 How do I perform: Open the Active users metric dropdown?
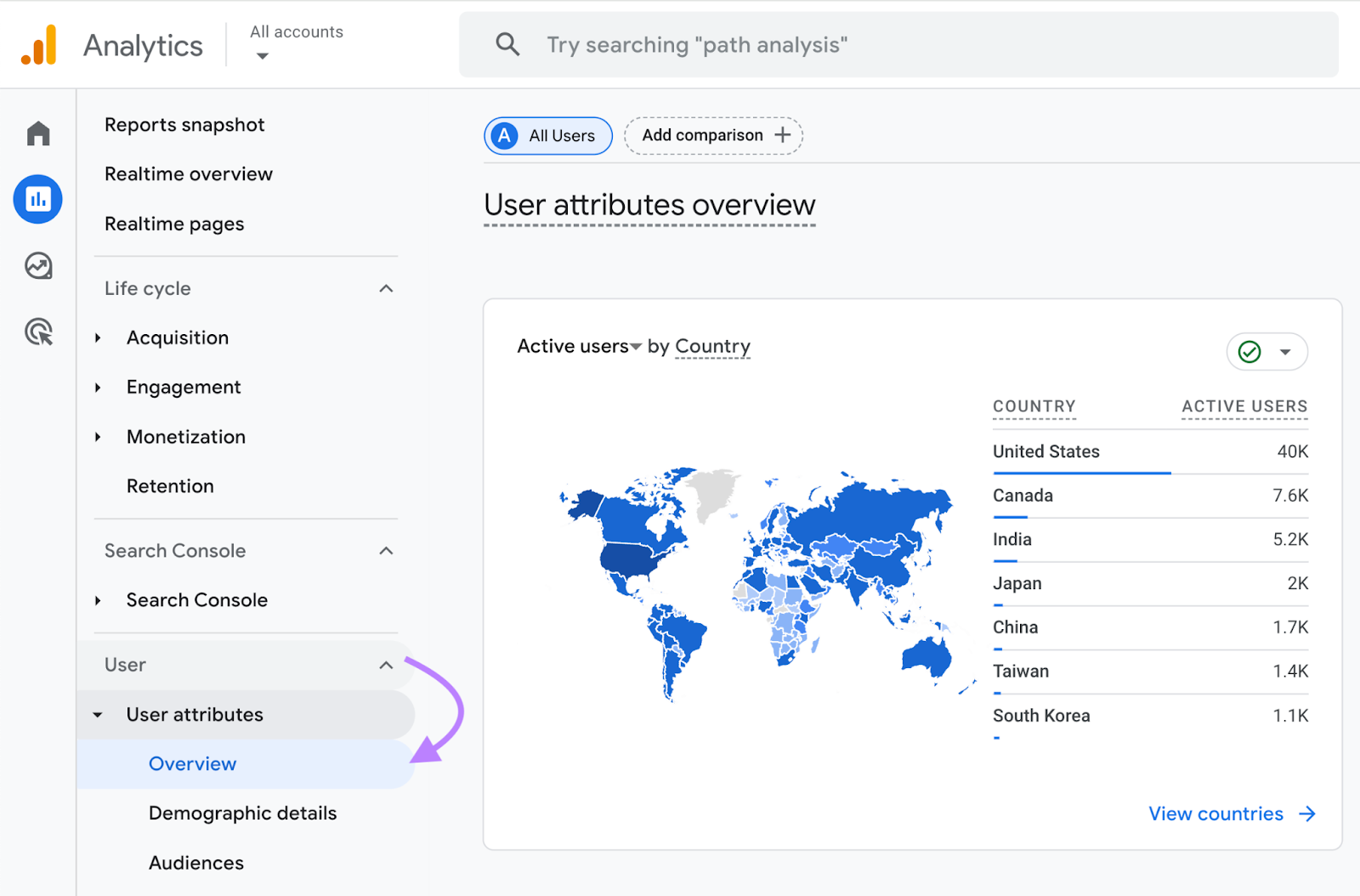pos(637,346)
